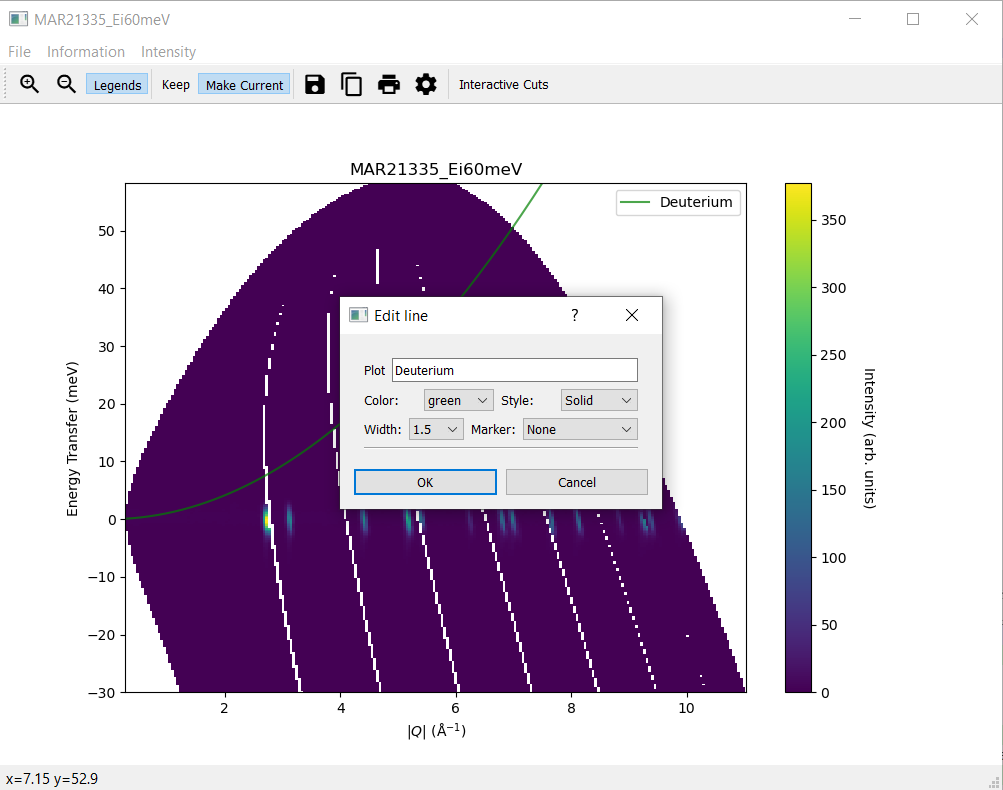Click the Plot name field containing Deuterium
The height and width of the screenshot is (790, 1003).
[x=514, y=370]
